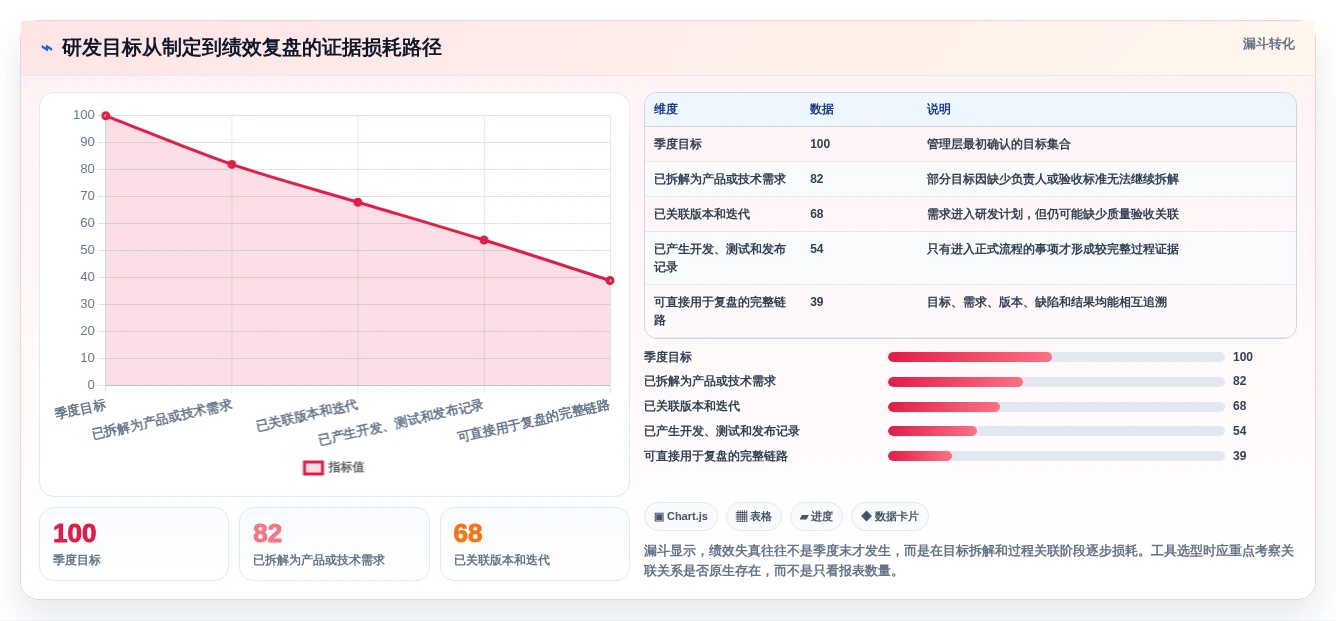Toggle the 指标值 legend swatch

pyautogui.click(x=313, y=467)
